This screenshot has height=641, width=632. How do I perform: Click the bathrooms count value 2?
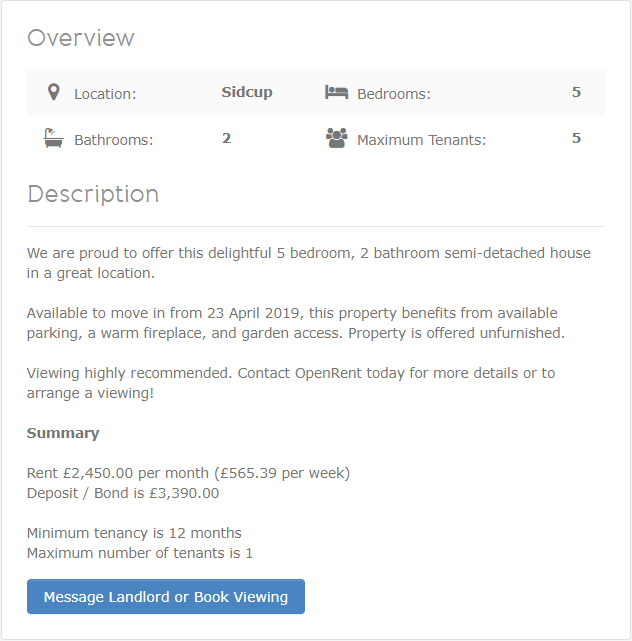(226, 139)
